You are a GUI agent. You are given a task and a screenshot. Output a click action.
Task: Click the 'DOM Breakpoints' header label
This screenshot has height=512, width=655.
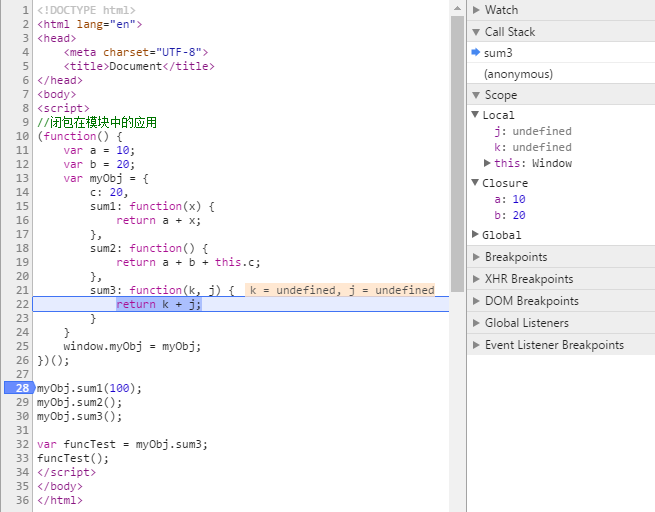[x=532, y=301]
